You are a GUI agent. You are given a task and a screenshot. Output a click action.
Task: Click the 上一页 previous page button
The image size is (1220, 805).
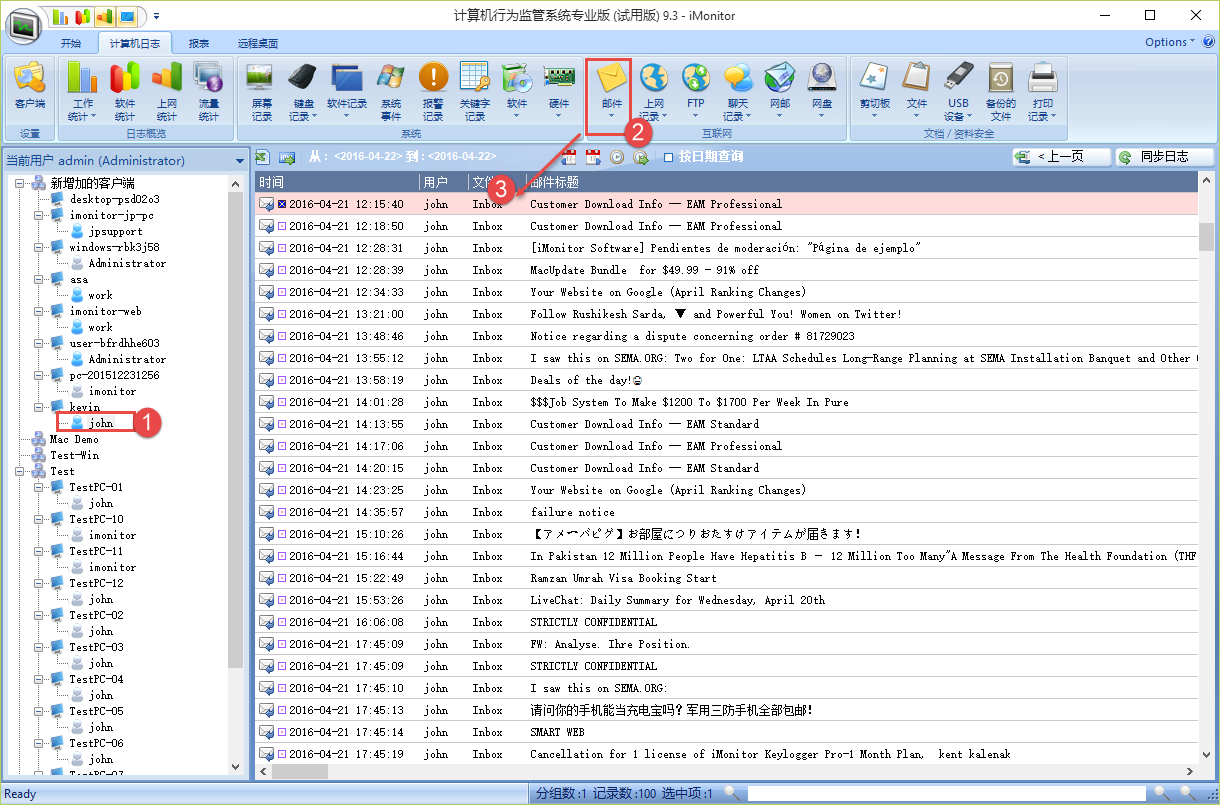click(x=1062, y=157)
